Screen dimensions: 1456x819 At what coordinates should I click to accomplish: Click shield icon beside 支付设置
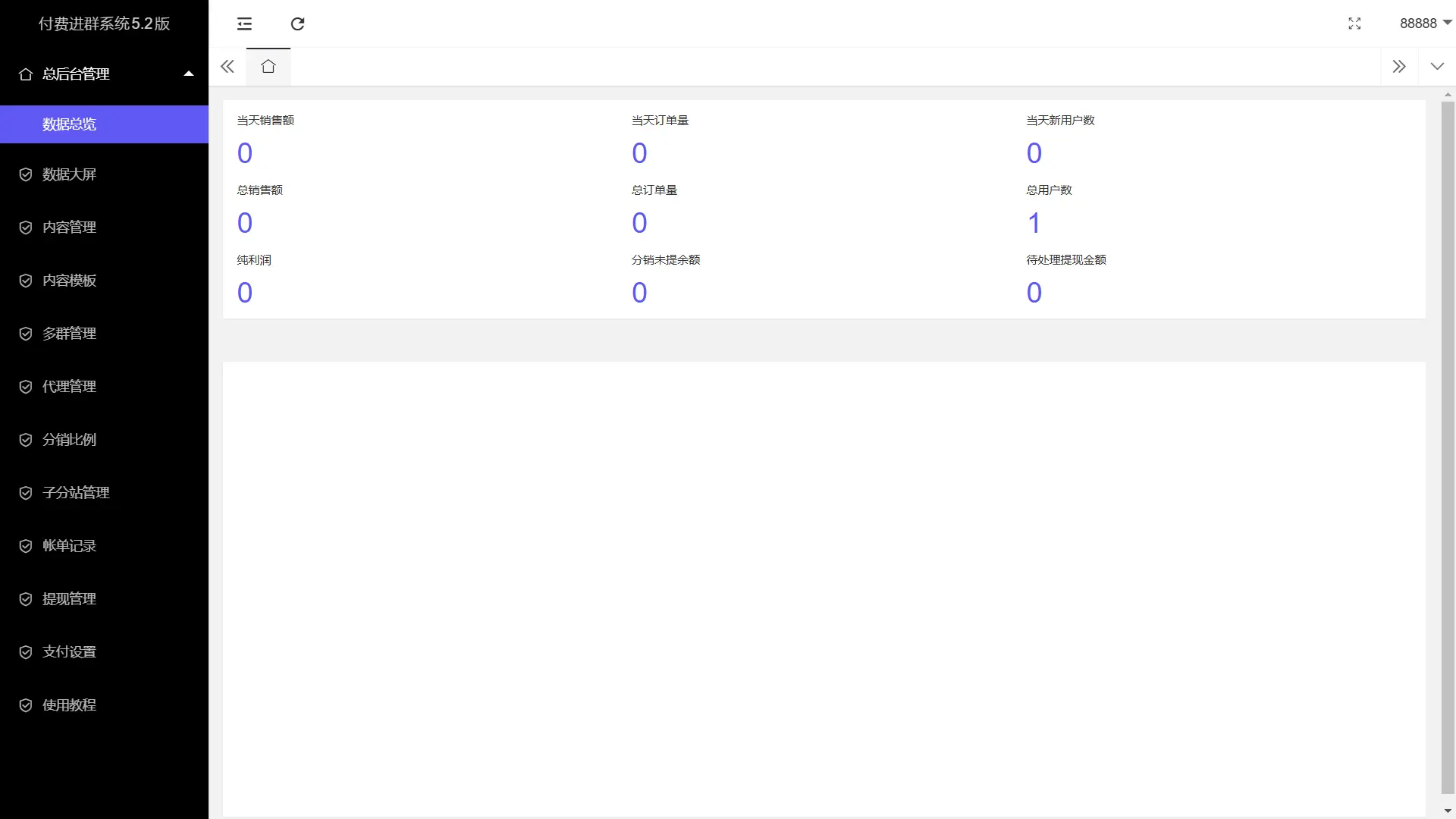[x=26, y=652]
